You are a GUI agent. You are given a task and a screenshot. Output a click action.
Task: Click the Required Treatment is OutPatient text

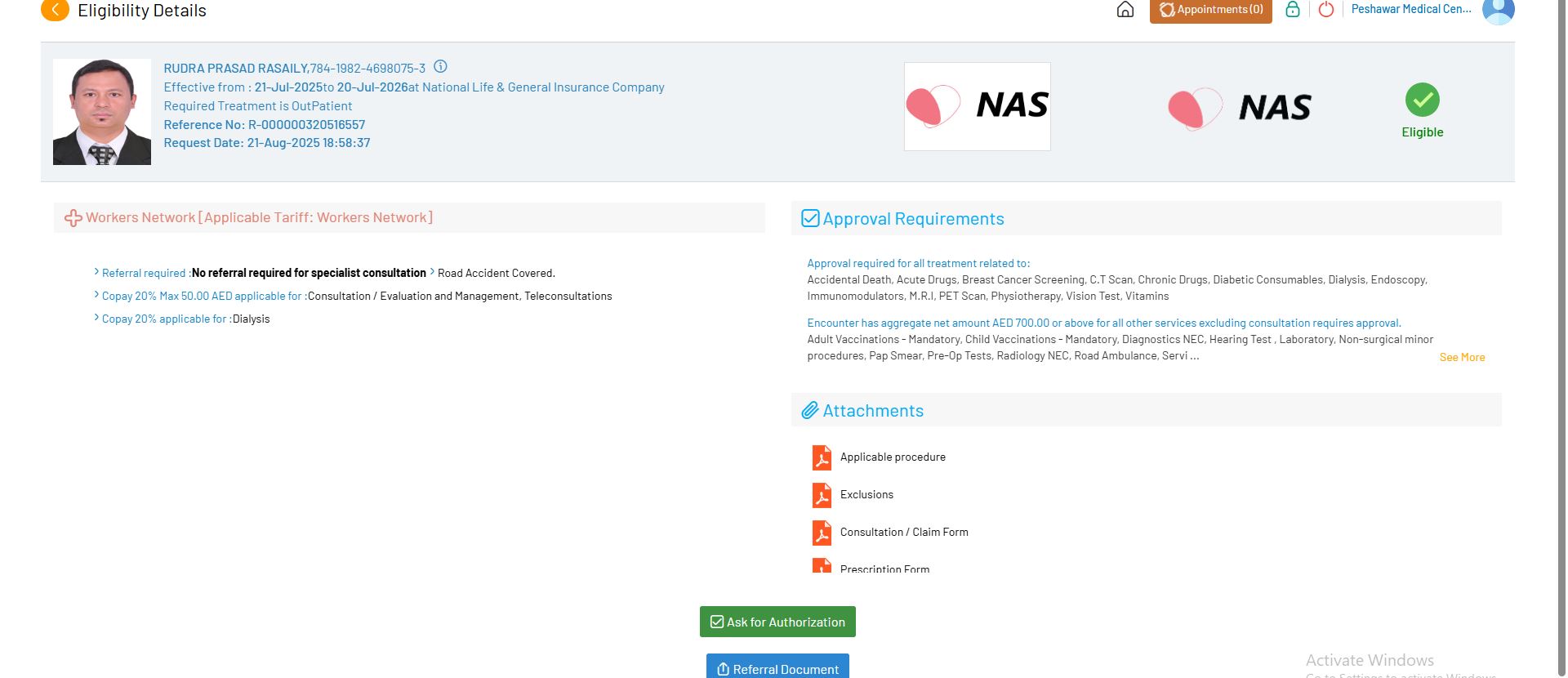tap(258, 106)
